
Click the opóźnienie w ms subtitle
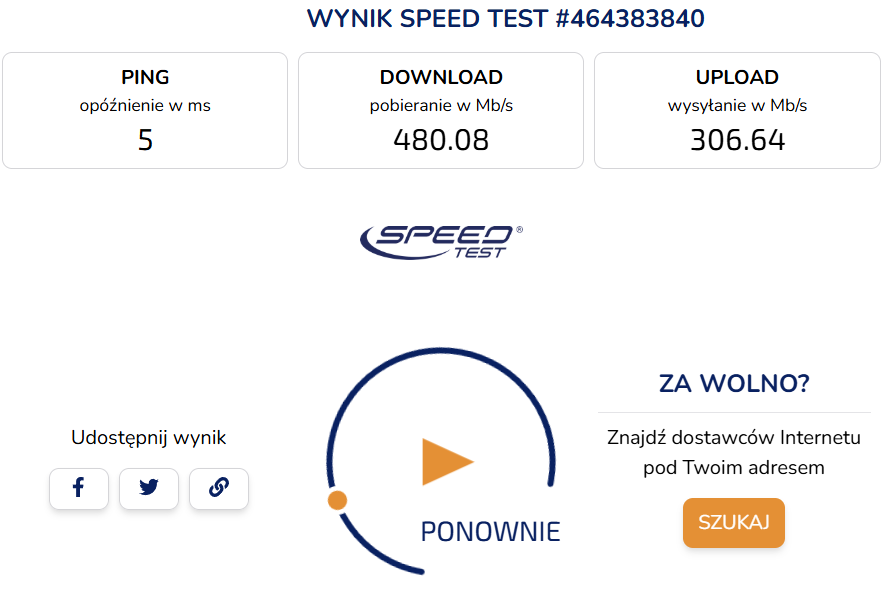pos(145,105)
